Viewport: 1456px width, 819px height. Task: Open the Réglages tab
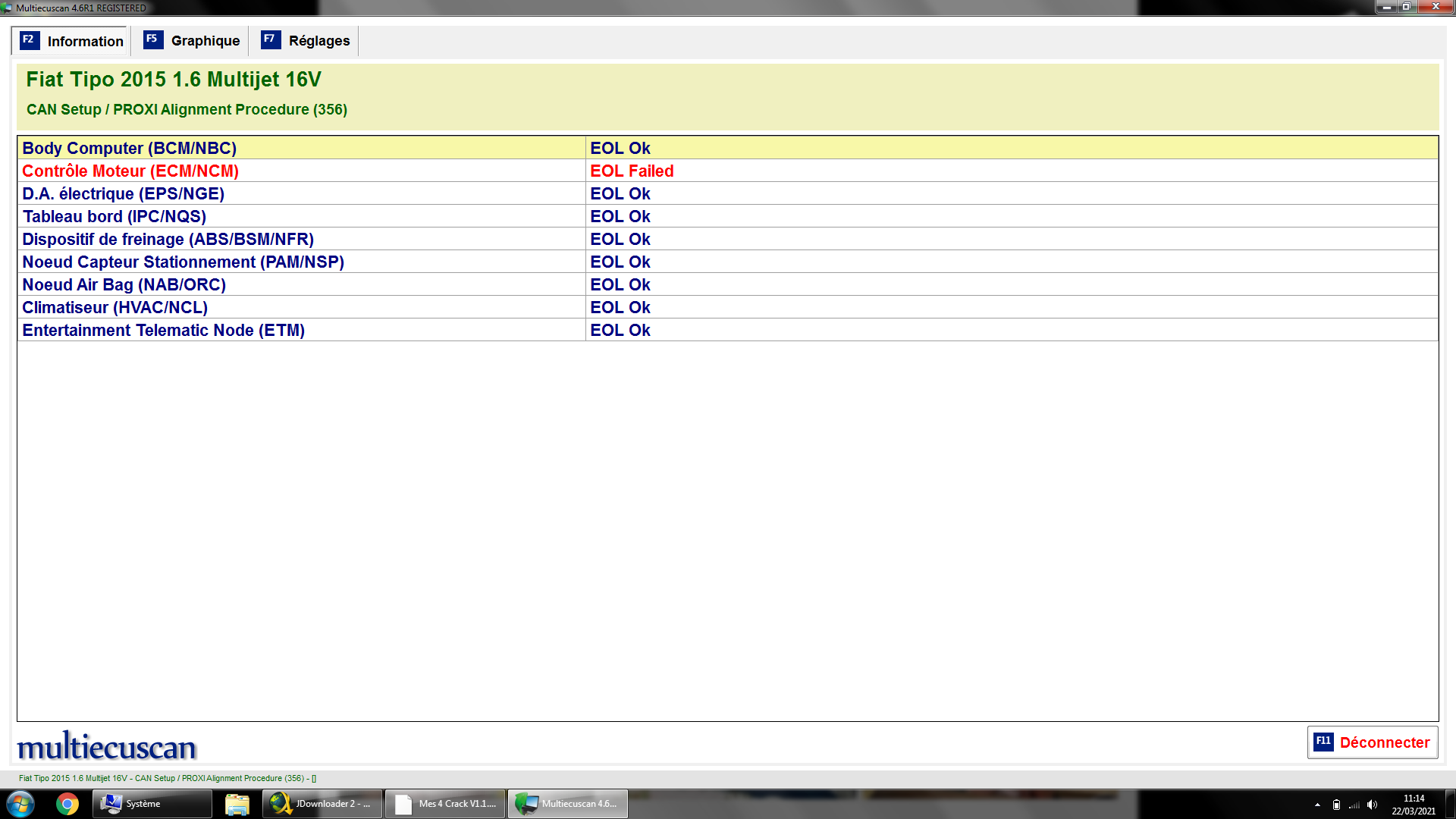(318, 41)
